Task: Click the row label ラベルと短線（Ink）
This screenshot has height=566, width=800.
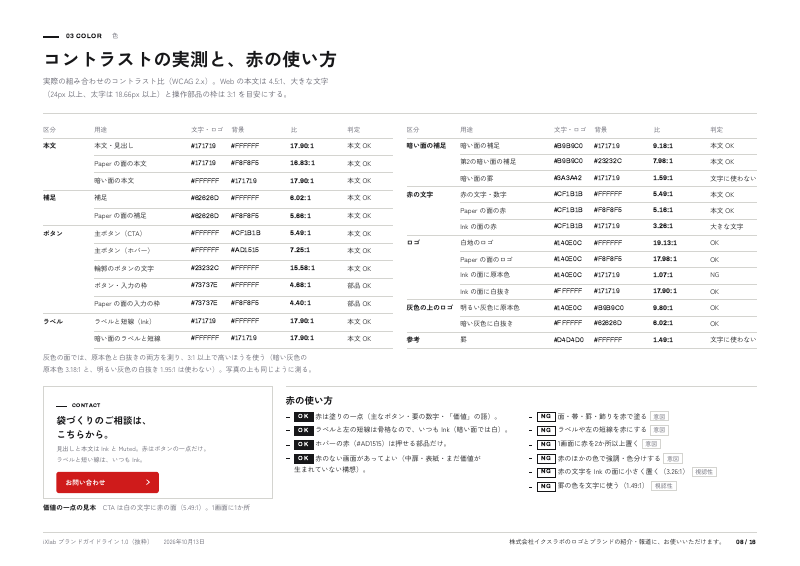Action: [123, 322]
